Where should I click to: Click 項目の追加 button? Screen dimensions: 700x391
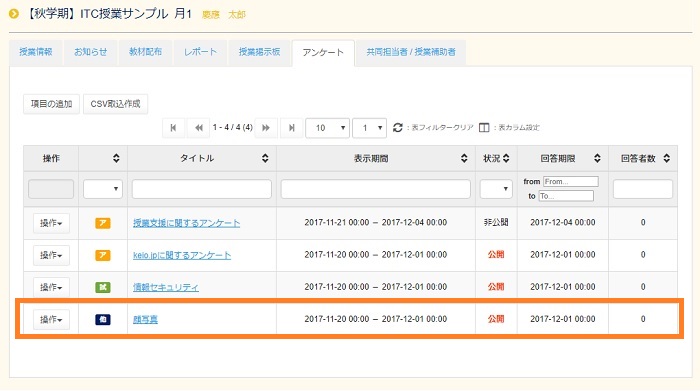[x=51, y=104]
